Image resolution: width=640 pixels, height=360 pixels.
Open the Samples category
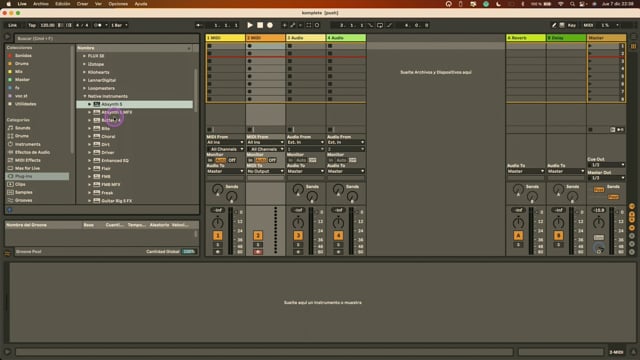point(23,192)
